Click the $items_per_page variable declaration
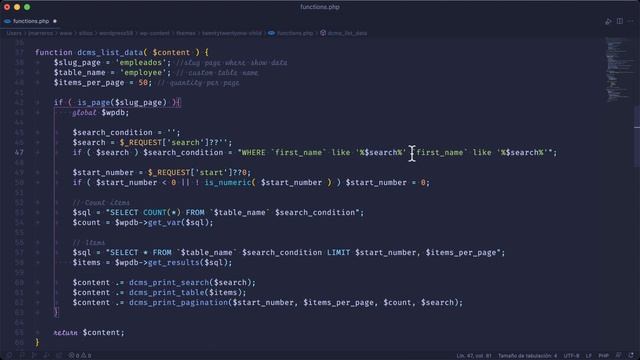Viewport: 640px width, 360px height. click(89, 82)
